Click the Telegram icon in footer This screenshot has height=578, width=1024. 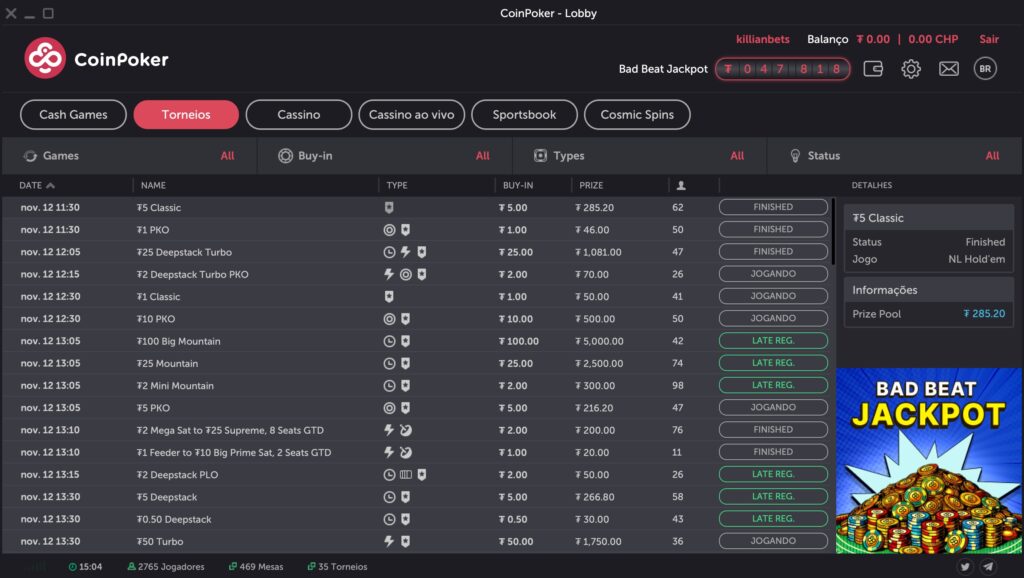[988, 566]
